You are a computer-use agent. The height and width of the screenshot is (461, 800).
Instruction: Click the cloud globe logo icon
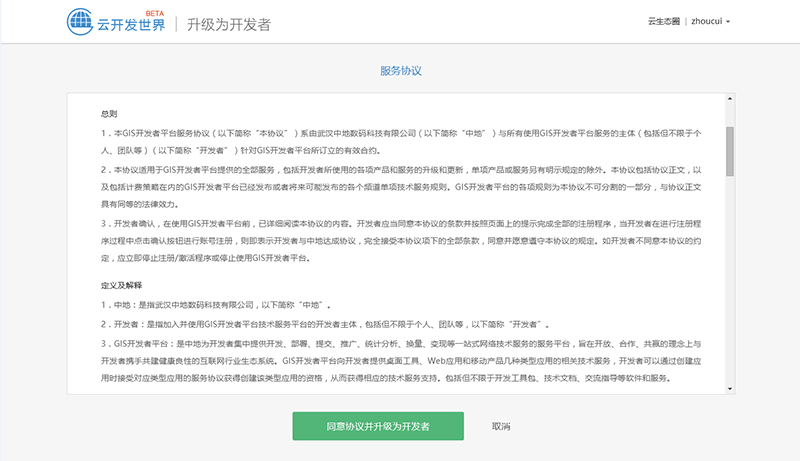click(80, 21)
